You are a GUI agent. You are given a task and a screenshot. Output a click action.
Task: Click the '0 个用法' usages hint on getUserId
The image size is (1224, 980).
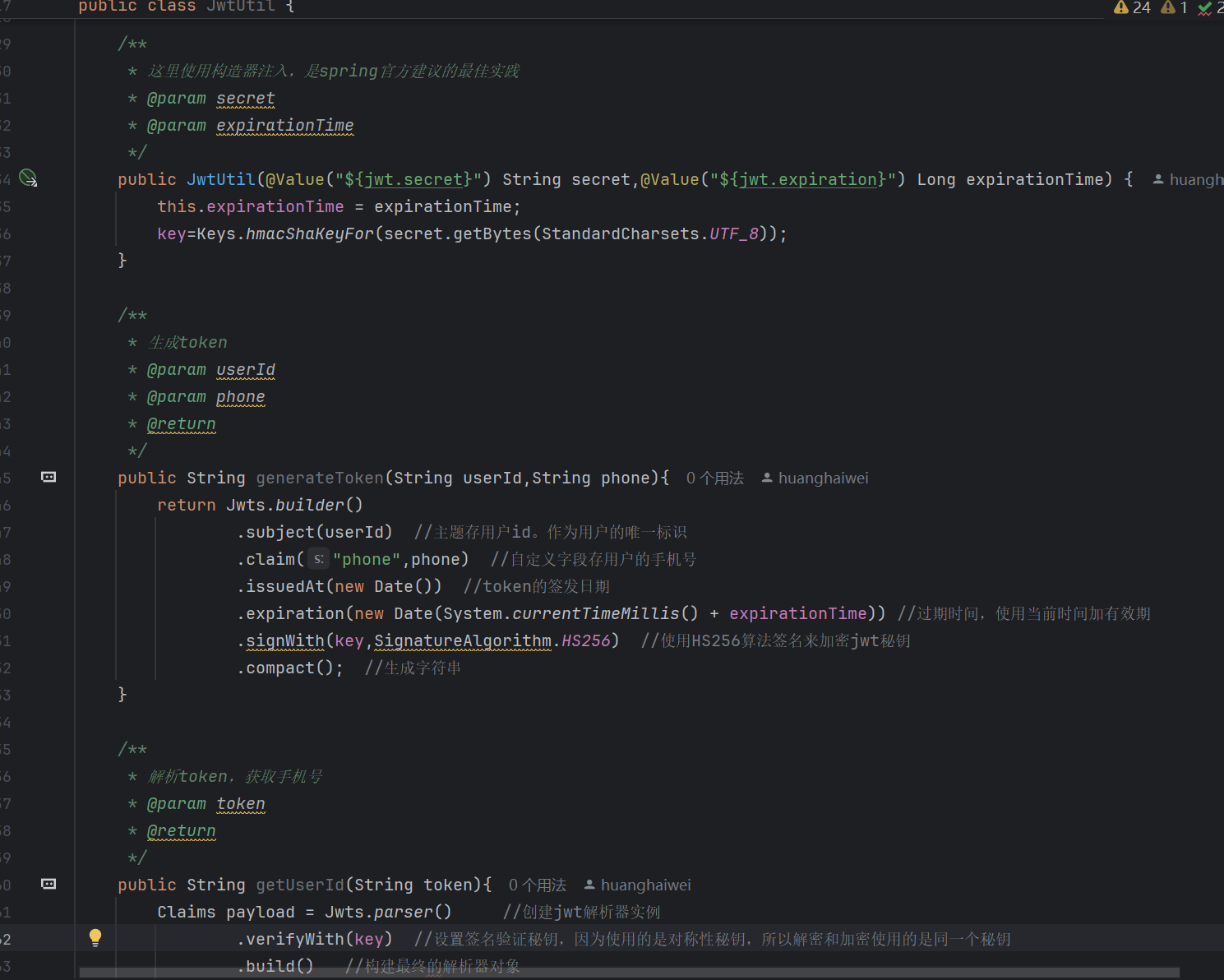tap(537, 885)
